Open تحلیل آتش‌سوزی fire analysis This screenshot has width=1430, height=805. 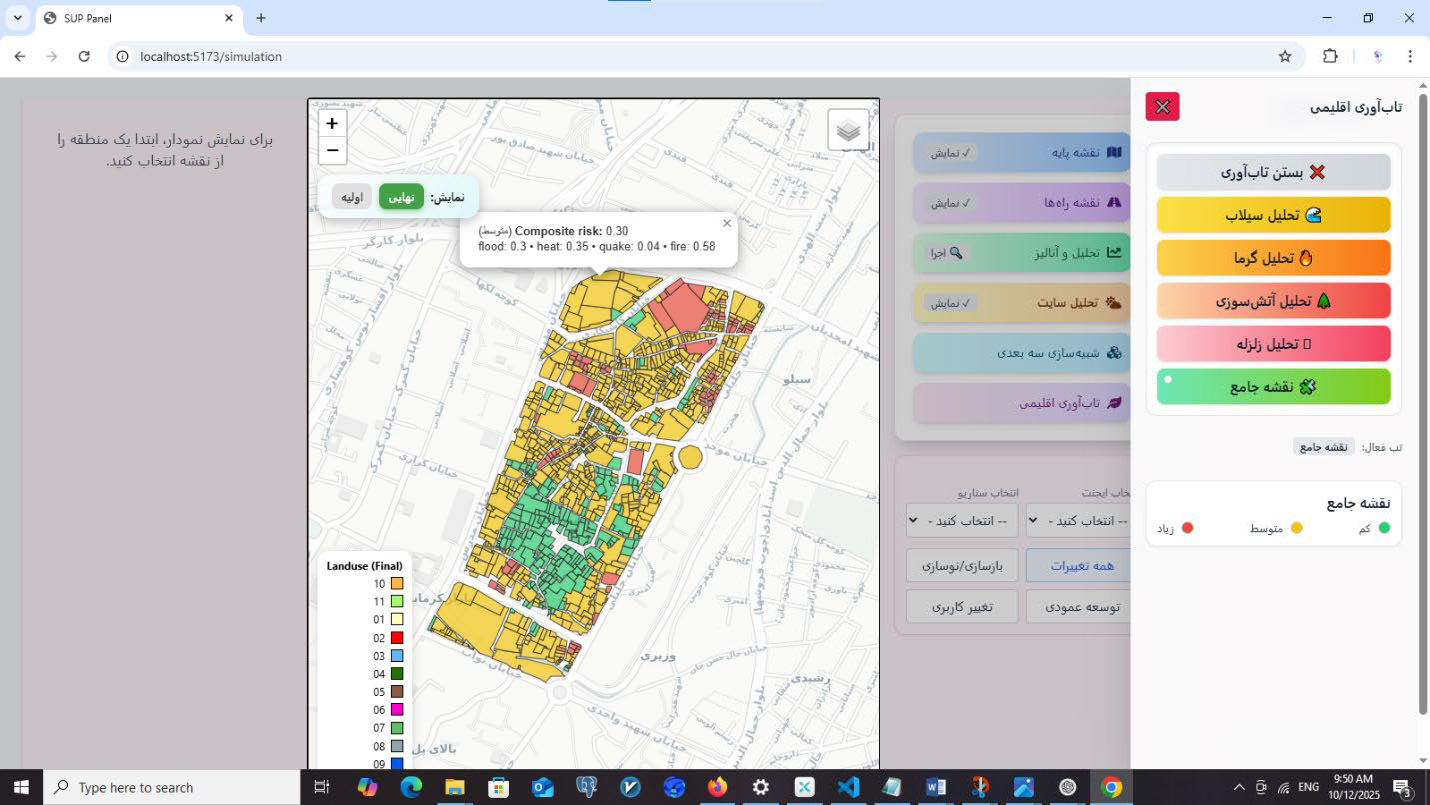coord(1273,301)
